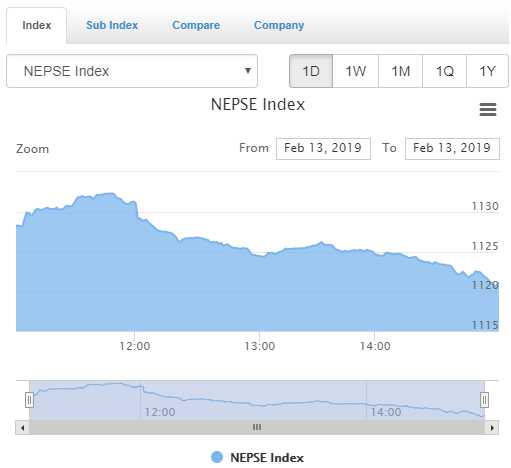Viewport: 511px width, 468px height.
Task: Click the dropdown arrow of index selector
Action: [x=248, y=71]
